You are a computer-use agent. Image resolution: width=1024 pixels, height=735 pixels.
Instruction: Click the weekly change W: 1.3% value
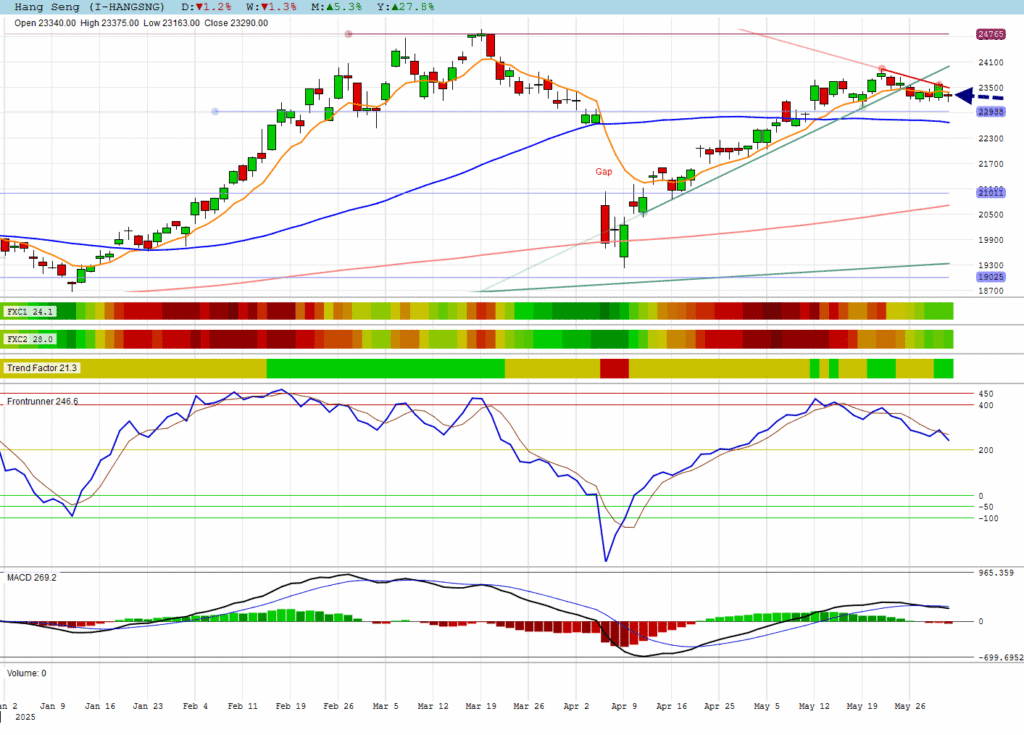tap(272, 7)
